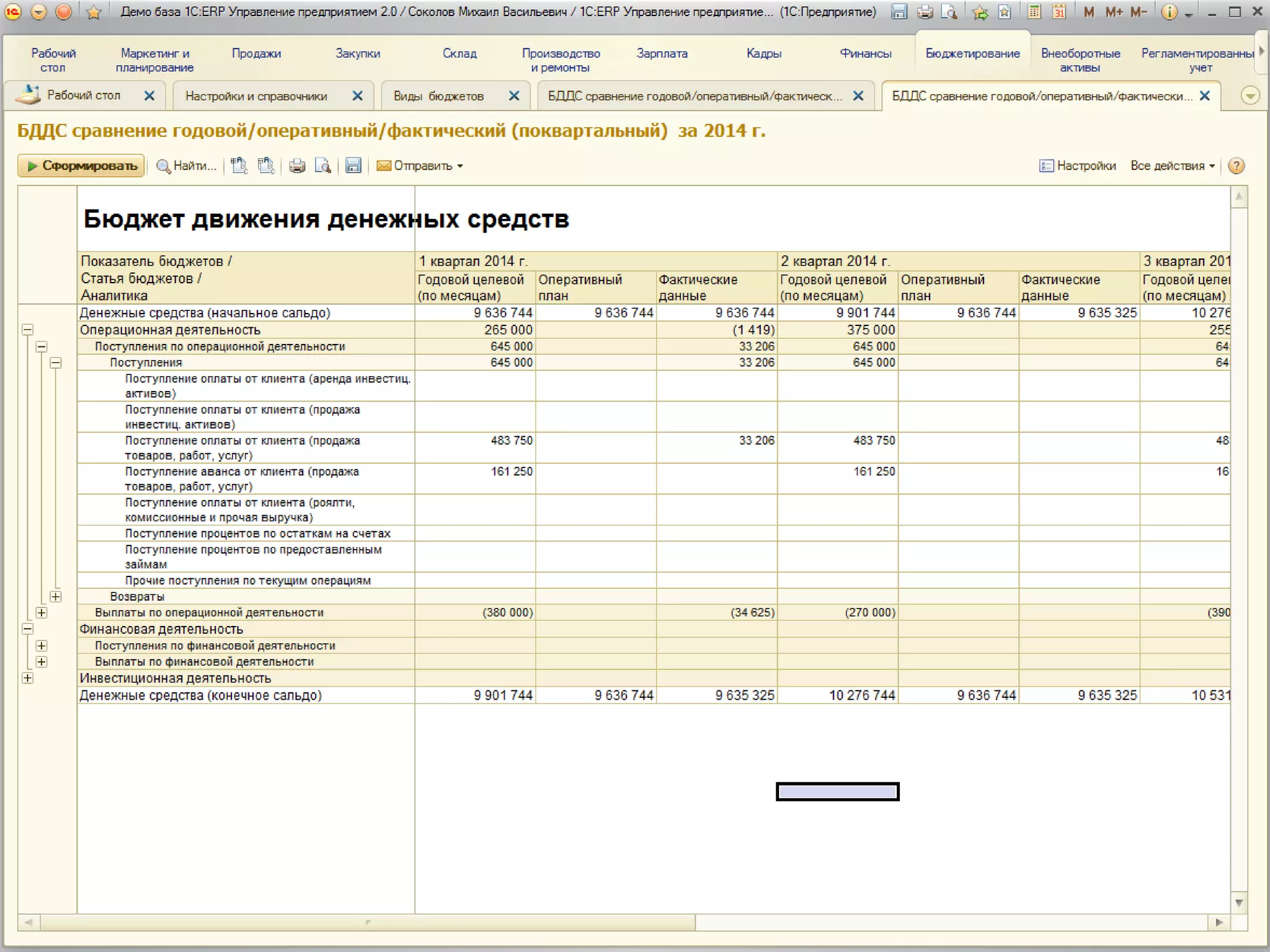This screenshot has width=1270, height=952.
Task: Click the info icon in title bar
Action: [x=1168, y=12]
